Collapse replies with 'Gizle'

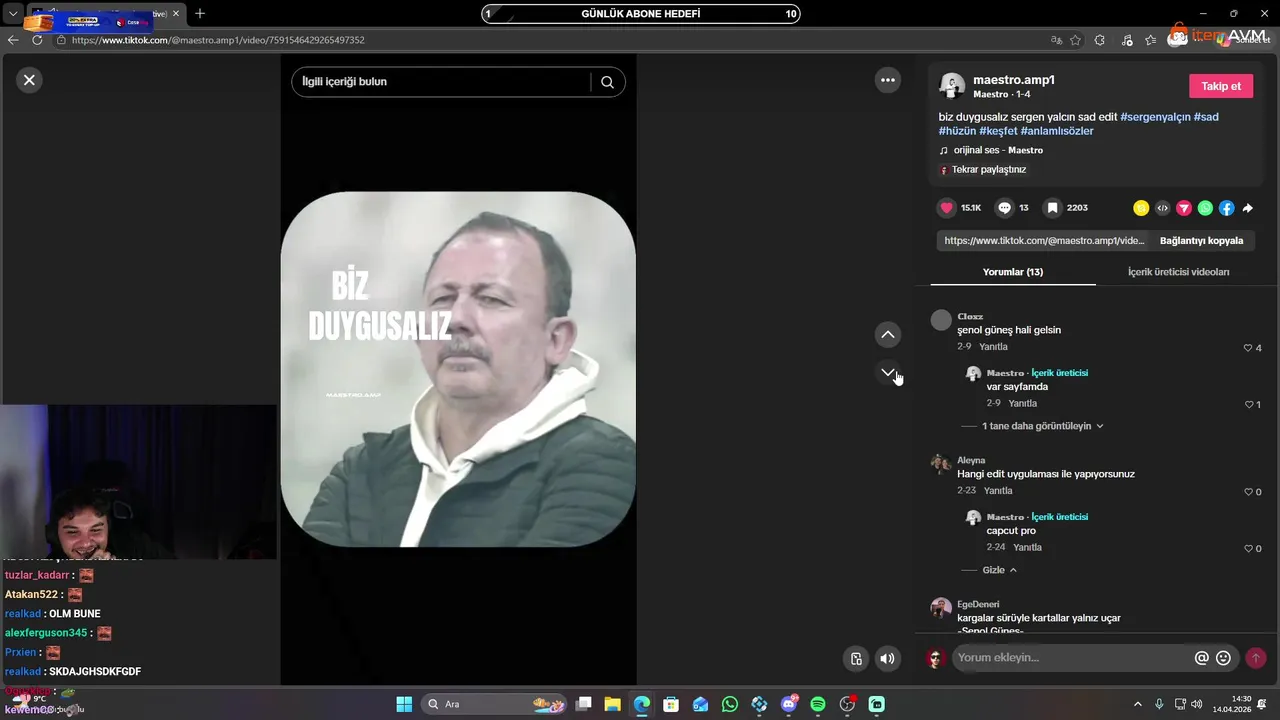(1000, 570)
